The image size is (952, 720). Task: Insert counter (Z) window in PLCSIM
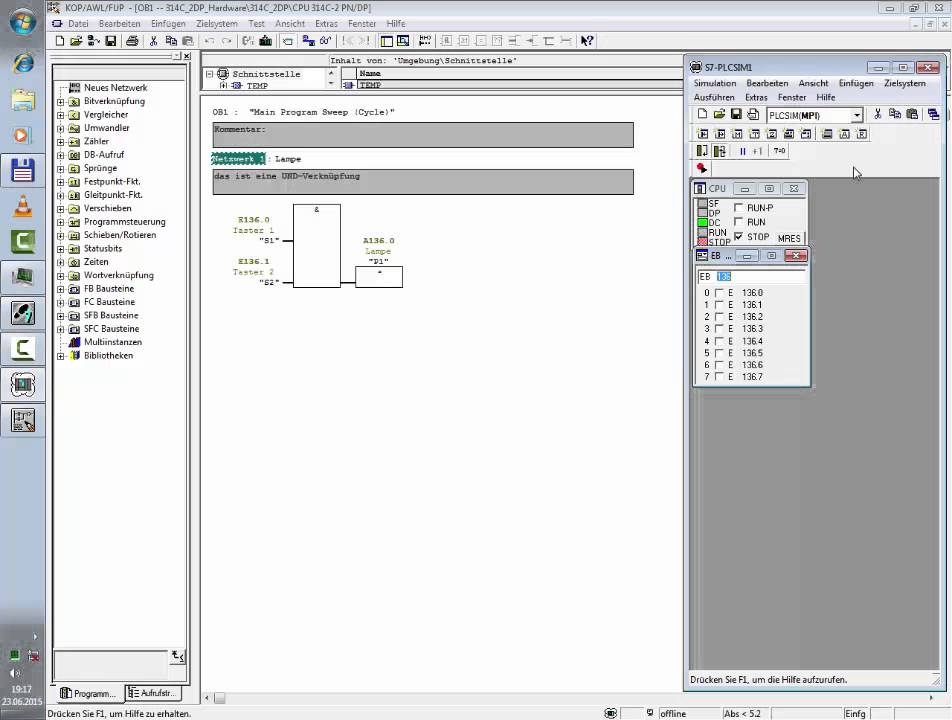click(771, 134)
